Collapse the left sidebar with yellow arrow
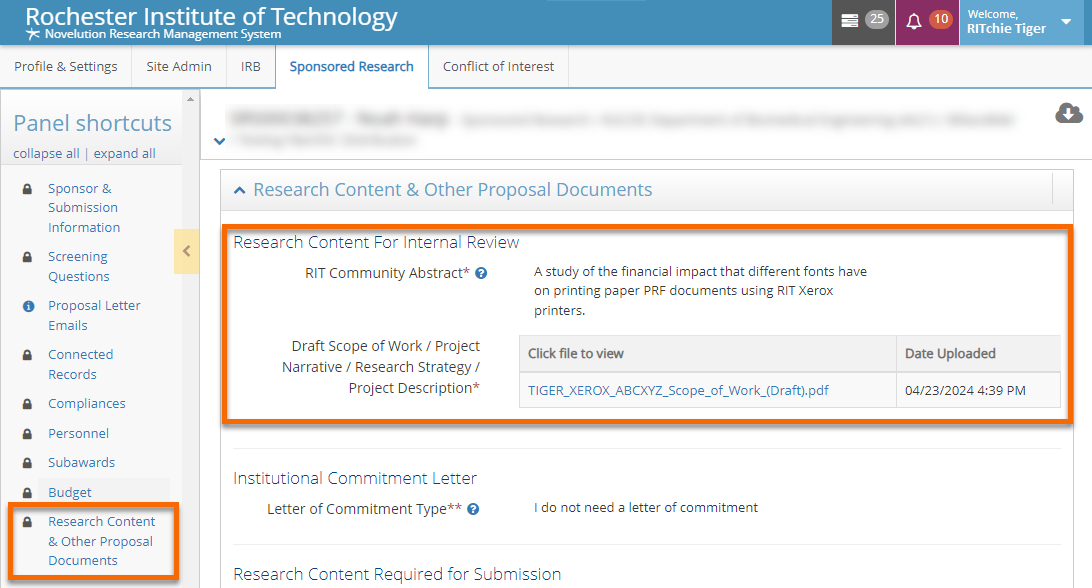This screenshot has width=1092, height=588. 186,251
